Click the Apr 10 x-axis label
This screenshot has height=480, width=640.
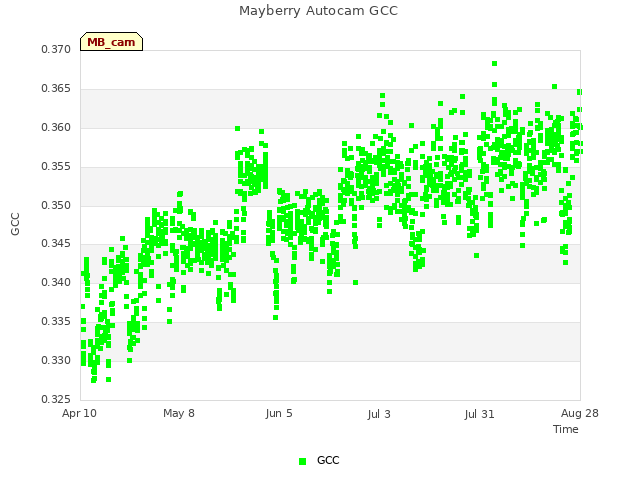point(79,413)
